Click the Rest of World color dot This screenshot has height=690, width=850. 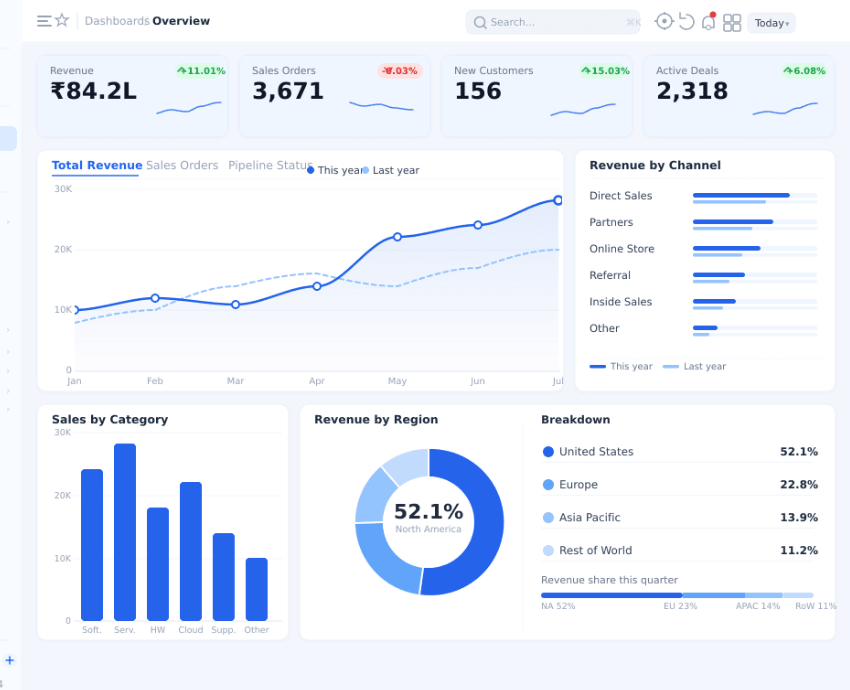point(548,551)
